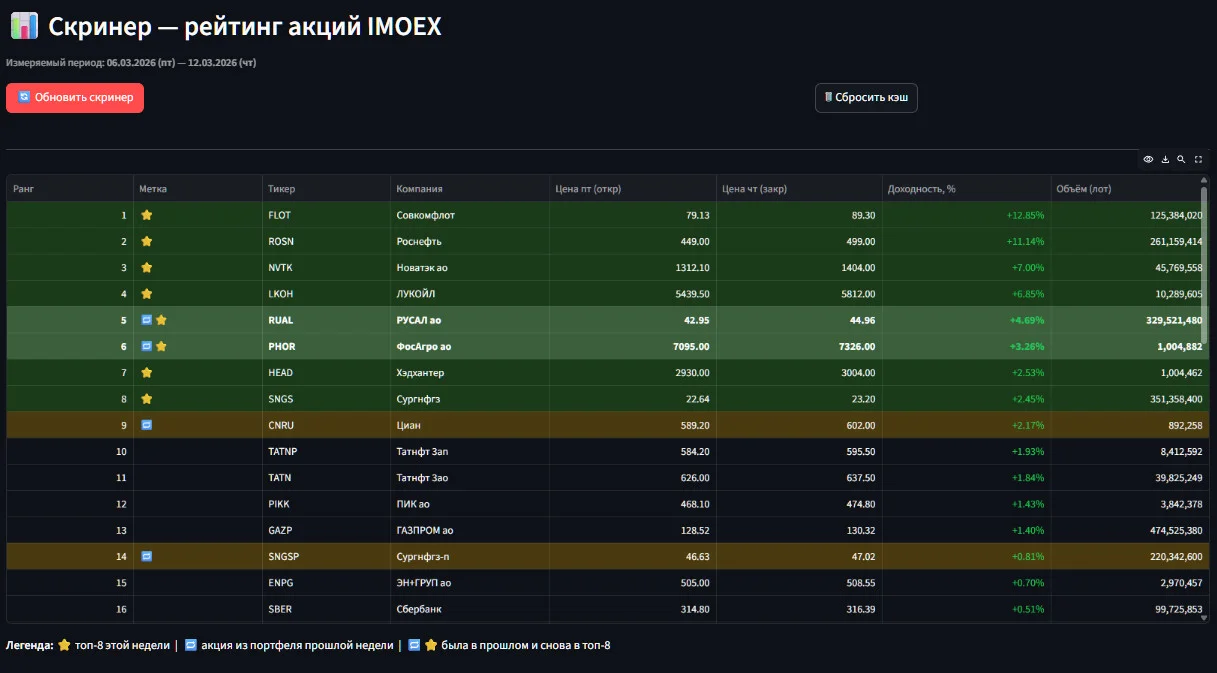Select the +0.51% return cell

966,608
